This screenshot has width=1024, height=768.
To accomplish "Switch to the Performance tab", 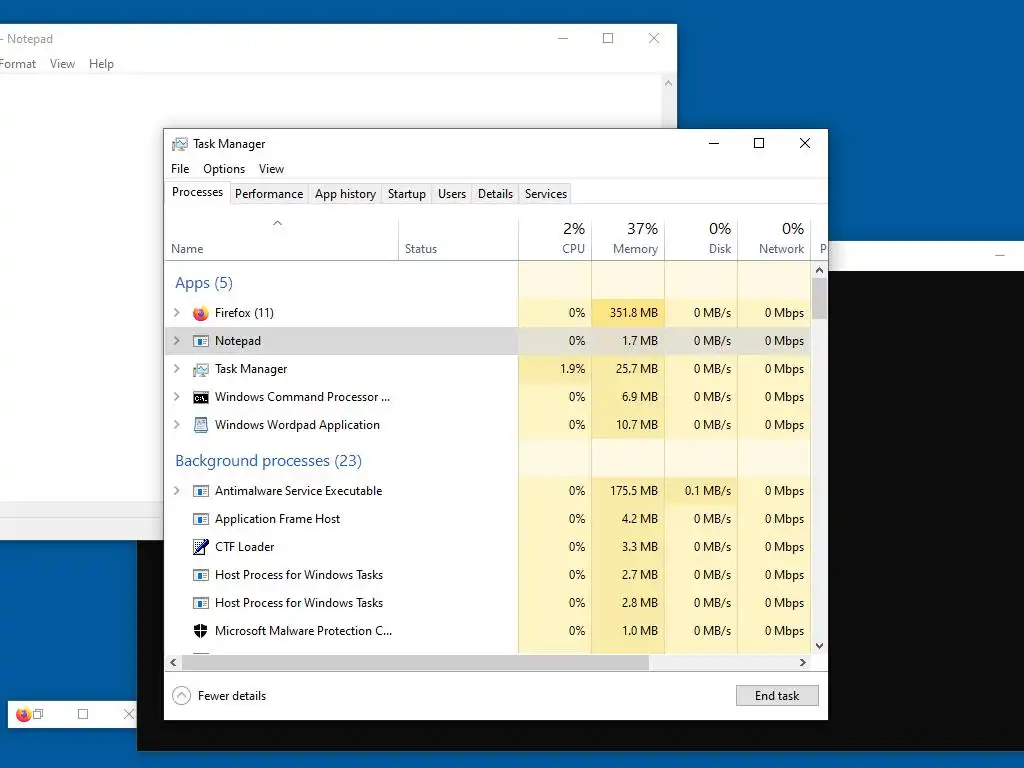I will [269, 194].
